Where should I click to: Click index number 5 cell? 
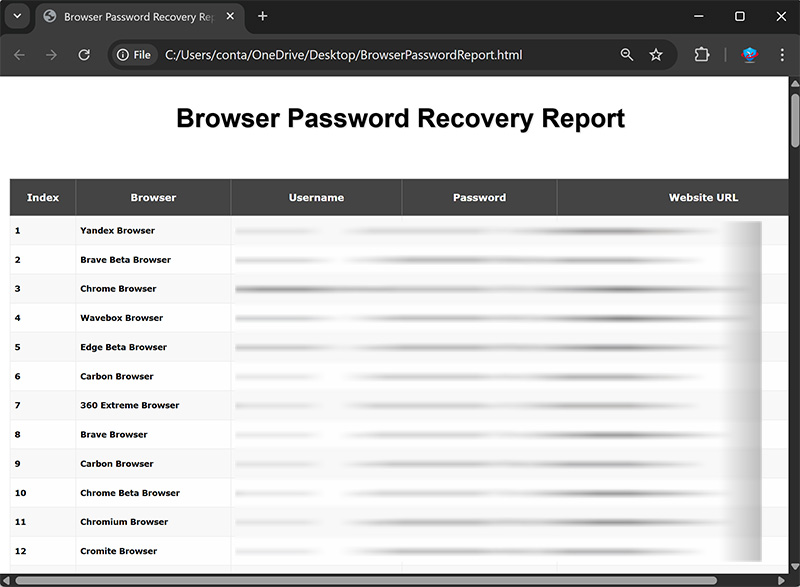43,347
